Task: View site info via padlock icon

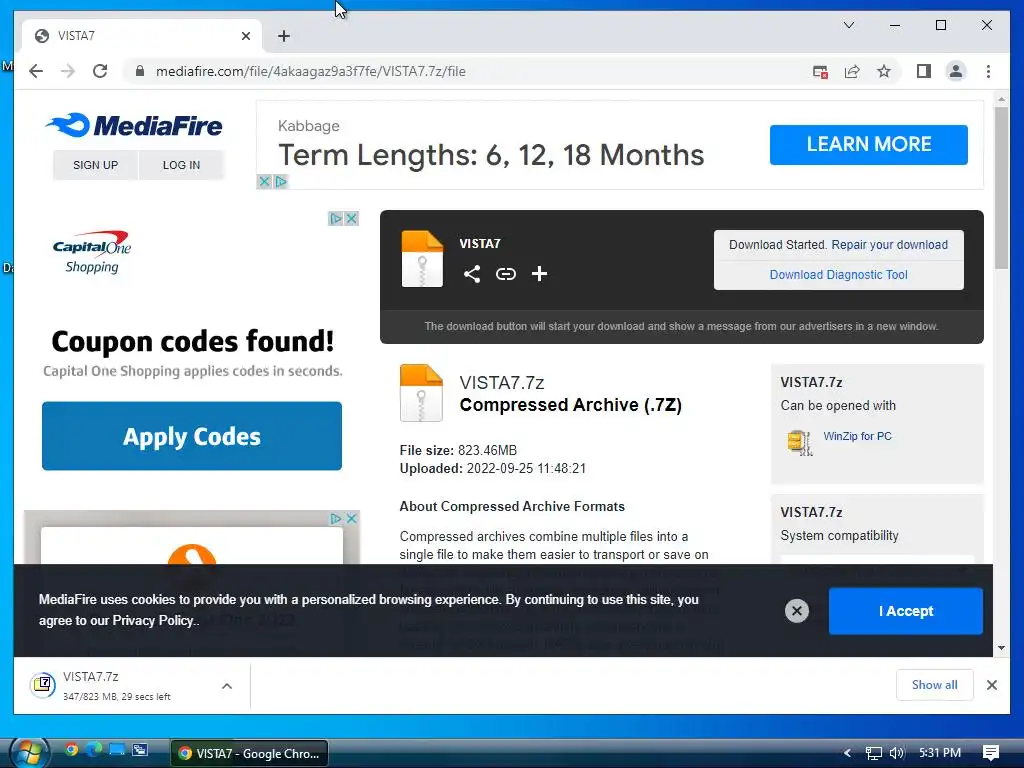Action: tap(139, 71)
